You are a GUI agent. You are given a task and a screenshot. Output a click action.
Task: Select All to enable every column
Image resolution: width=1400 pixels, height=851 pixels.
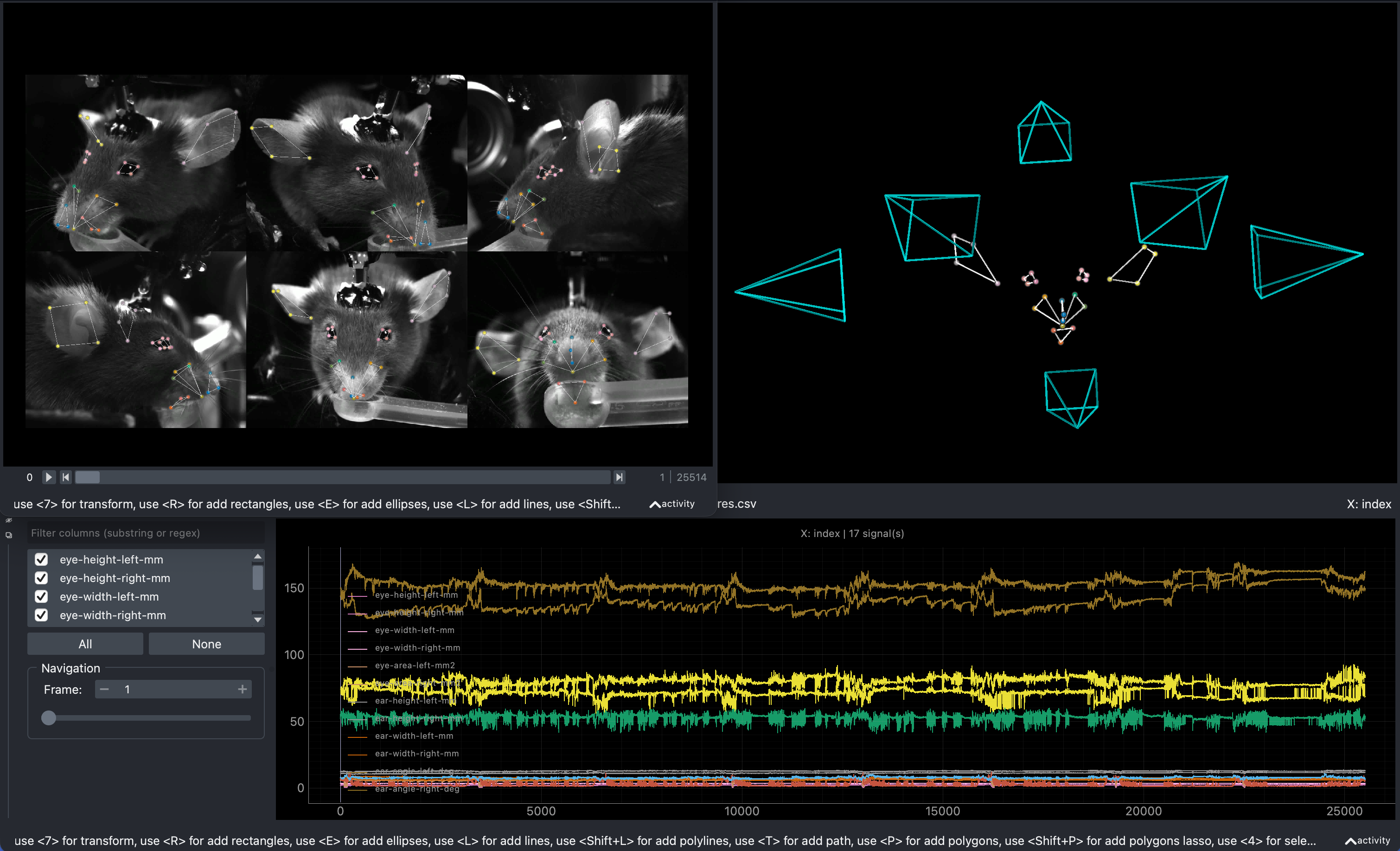[85, 644]
